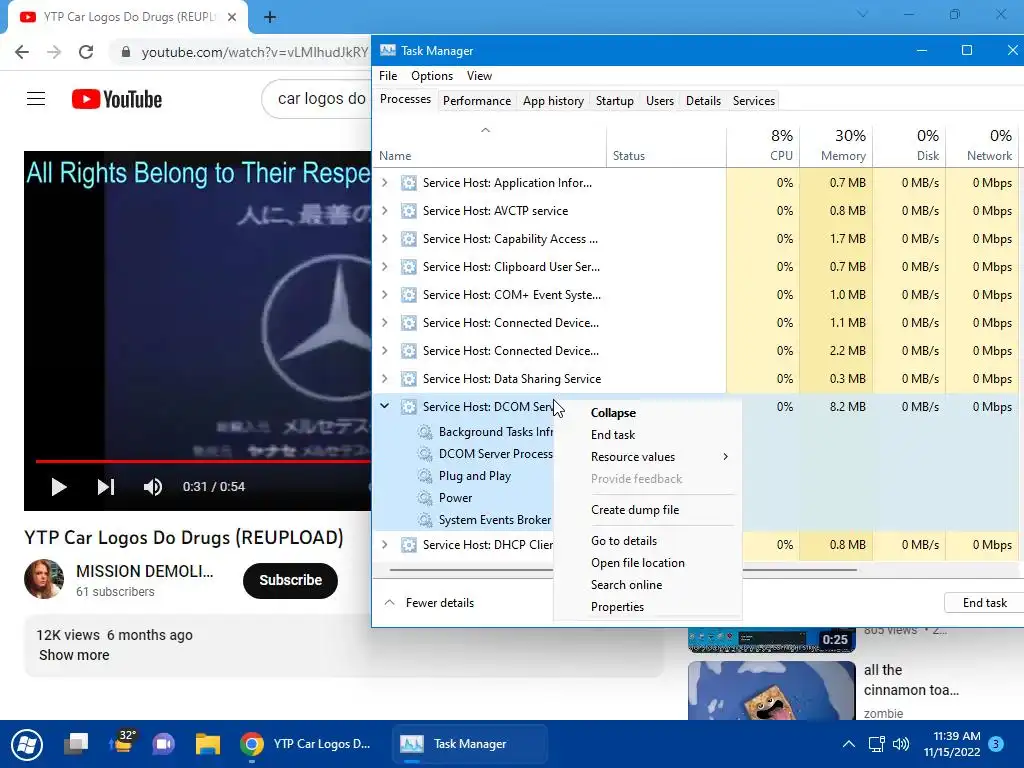1024x768 pixels.
Task: Play the YouTube video
Action: tap(59, 487)
